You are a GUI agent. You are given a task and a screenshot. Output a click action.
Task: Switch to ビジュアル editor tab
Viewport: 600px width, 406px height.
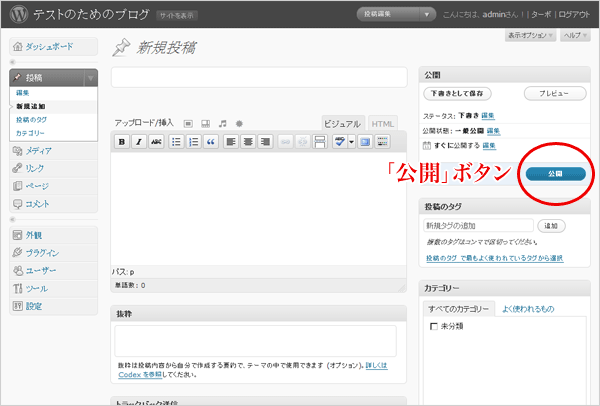point(342,124)
